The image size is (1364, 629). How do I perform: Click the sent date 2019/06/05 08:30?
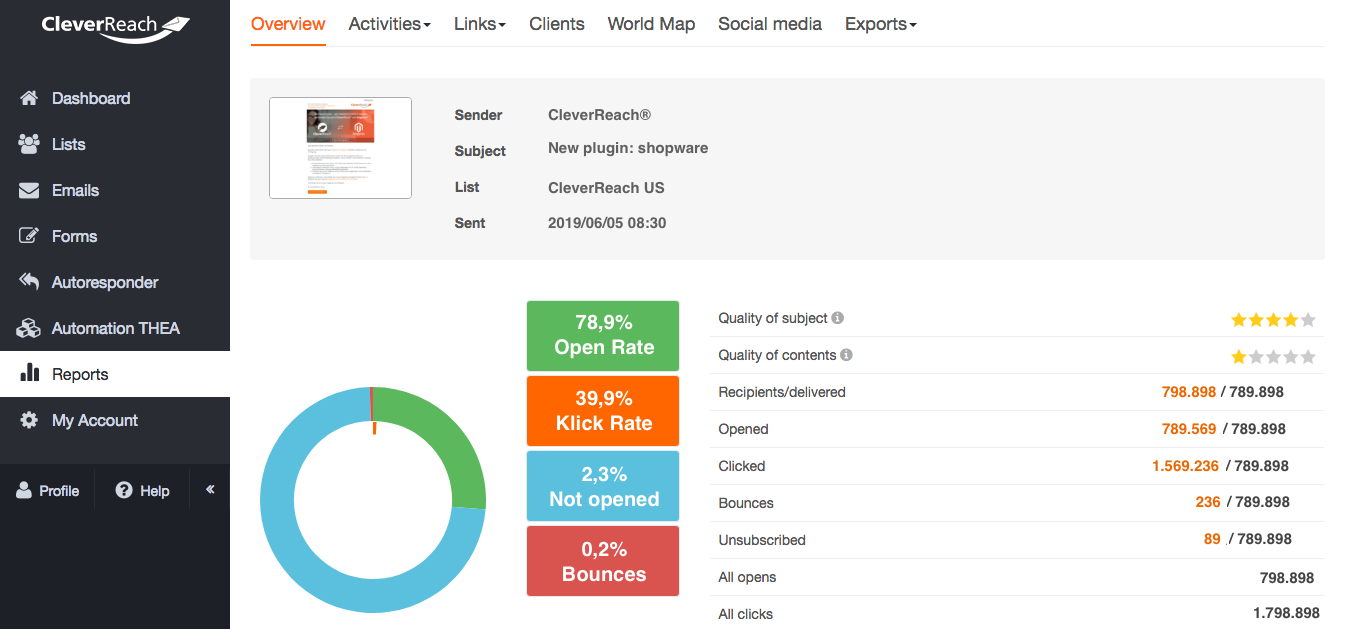tap(607, 223)
